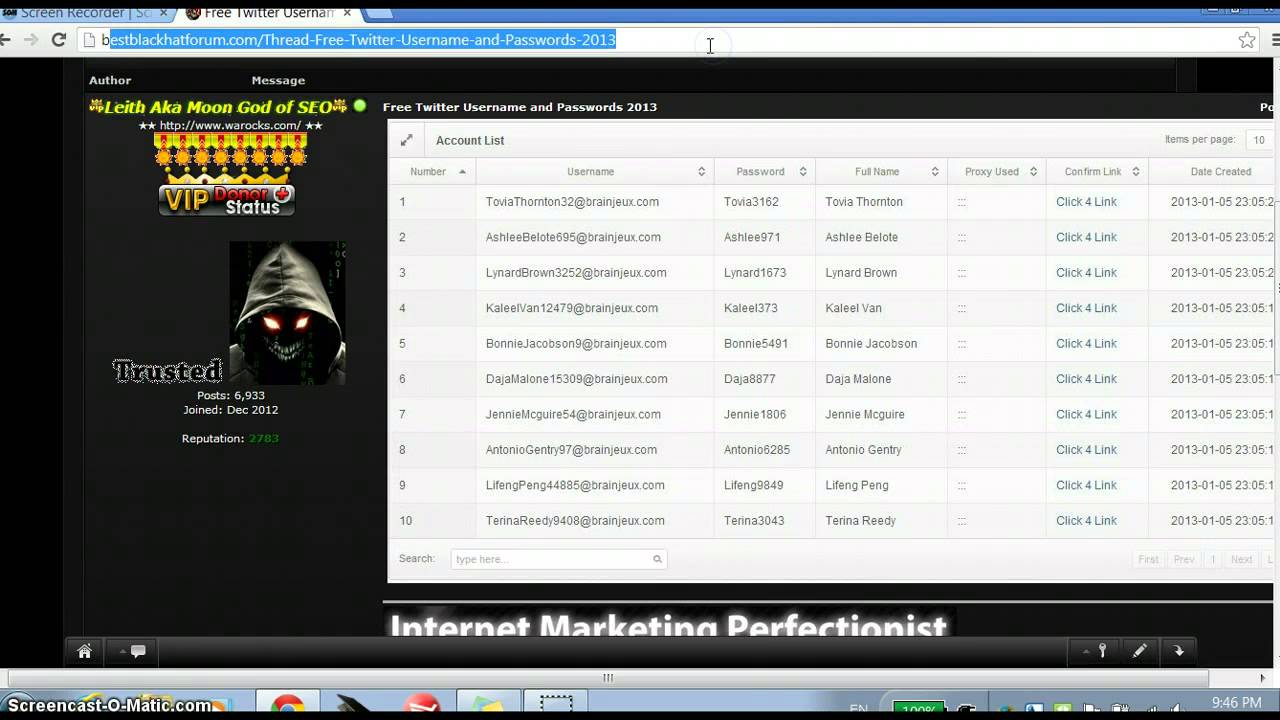
Task: Open Click 4 Link in row 5
Action: (1086, 344)
